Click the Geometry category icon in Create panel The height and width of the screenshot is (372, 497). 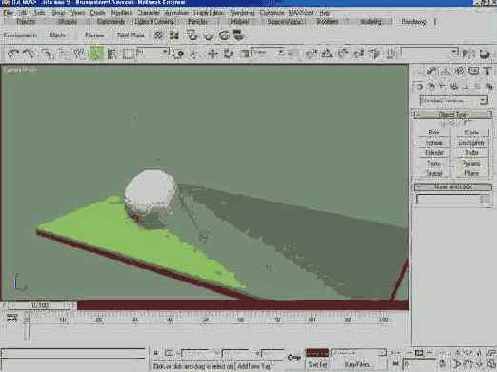click(x=420, y=87)
